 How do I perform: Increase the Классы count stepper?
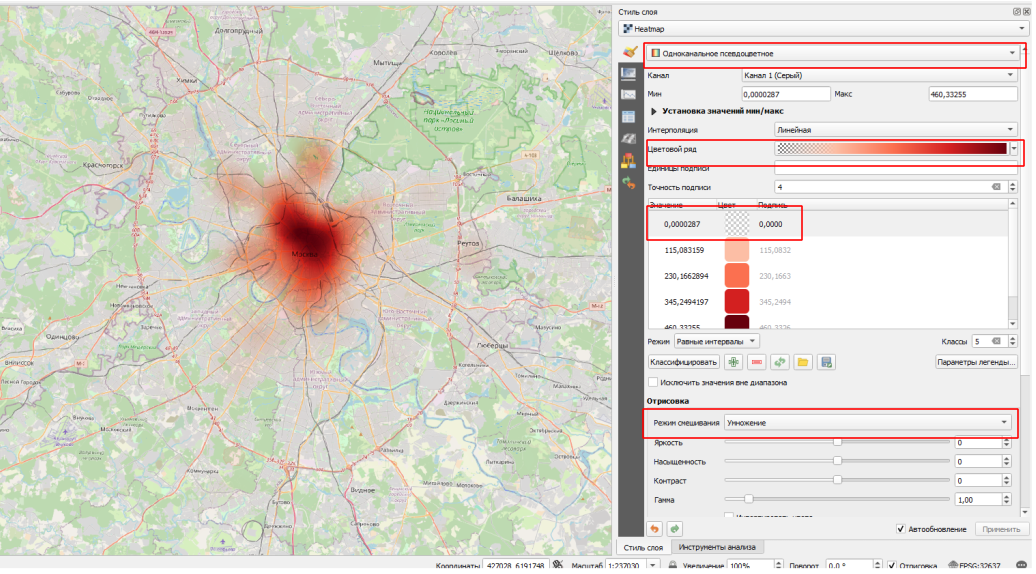(x=1012, y=339)
